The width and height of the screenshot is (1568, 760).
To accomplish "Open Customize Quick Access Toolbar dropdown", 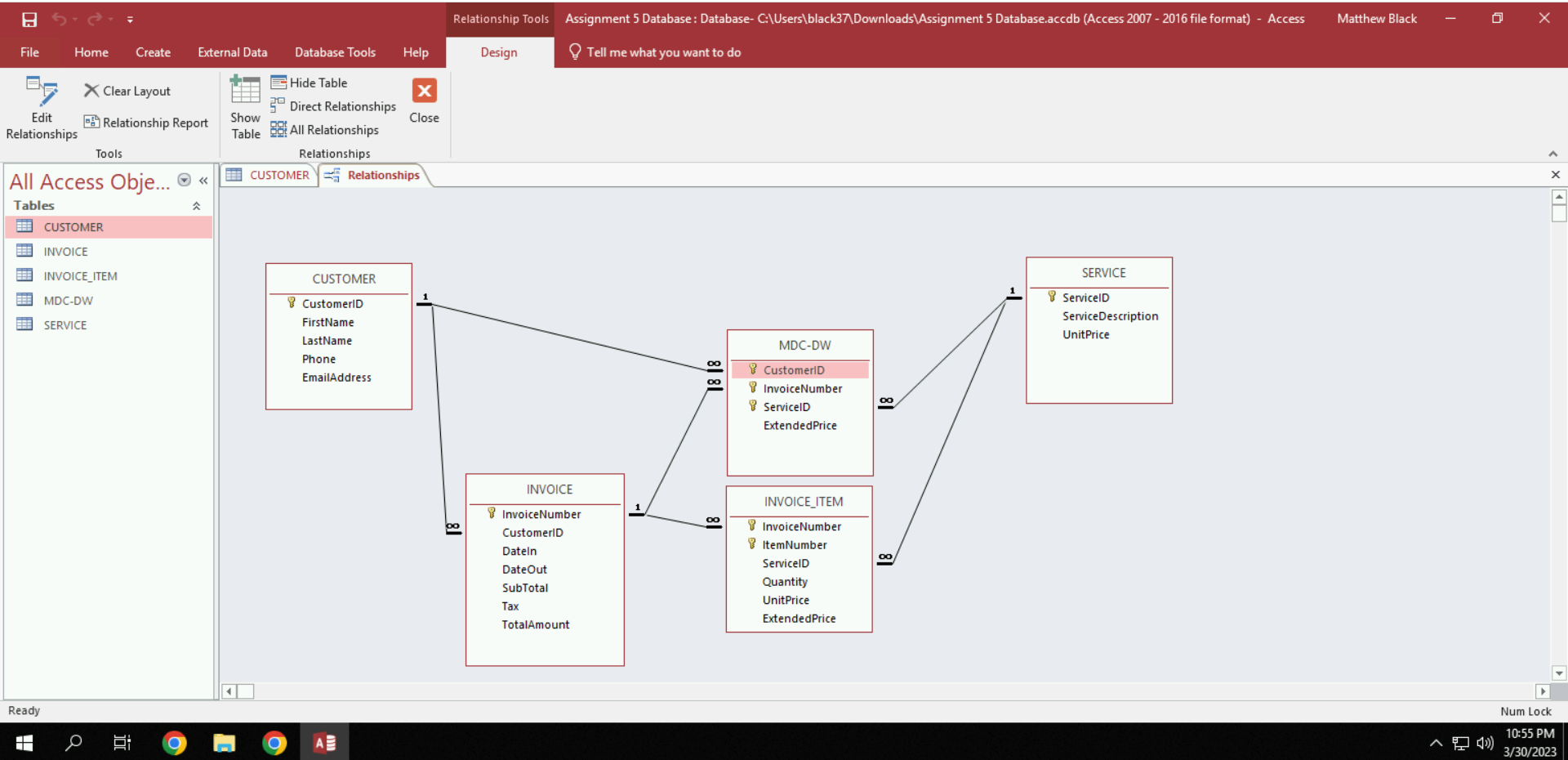I will (130, 20).
